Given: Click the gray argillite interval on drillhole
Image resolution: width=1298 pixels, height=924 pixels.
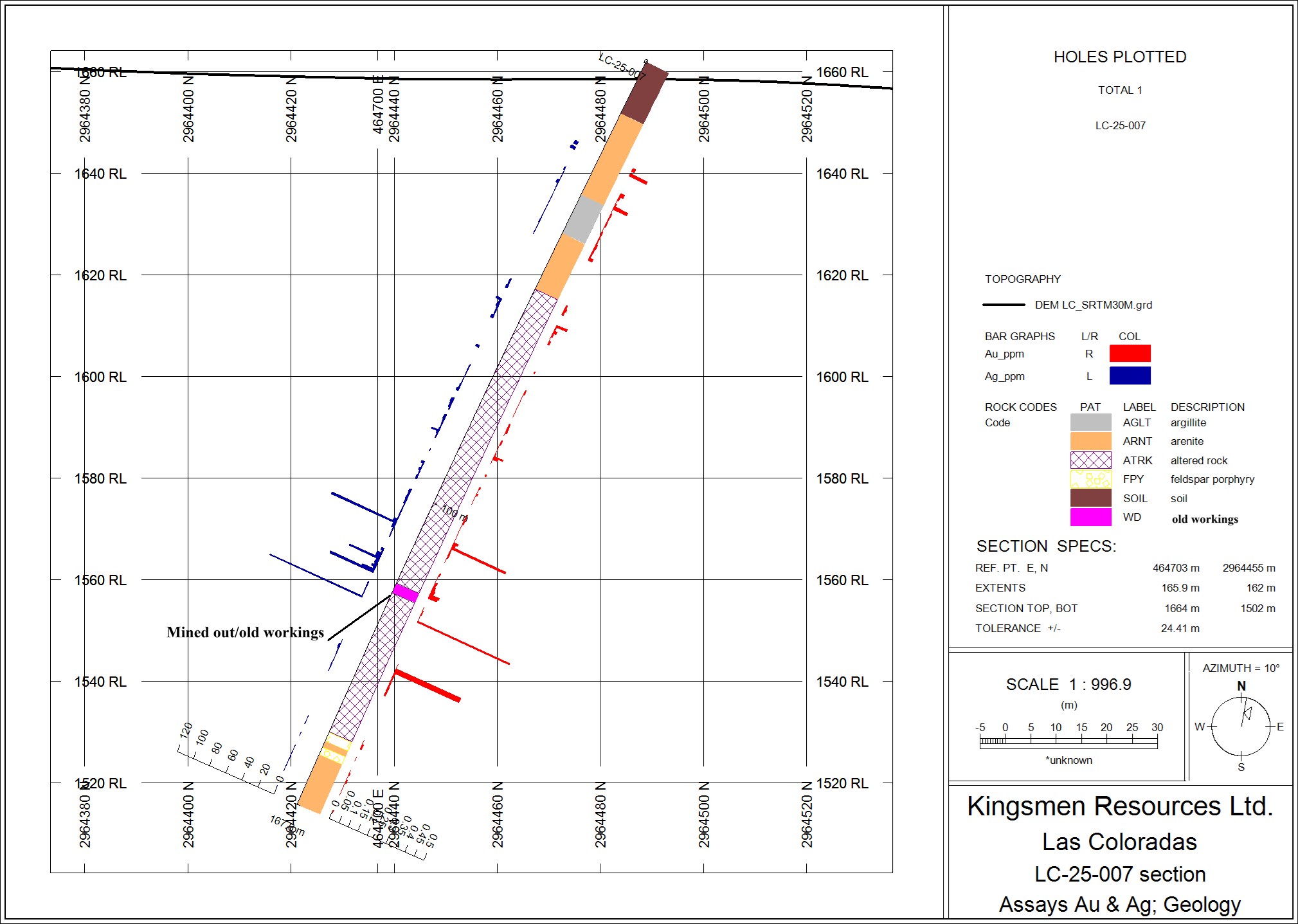Looking at the screenshot, I should (584, 219).
